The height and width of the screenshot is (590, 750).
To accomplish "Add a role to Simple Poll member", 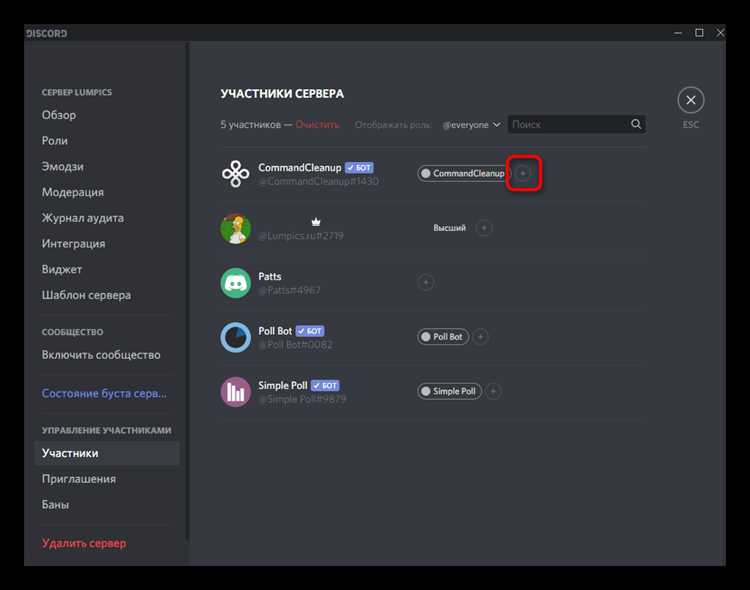I will pyautogui.click(x=493, y=391).
